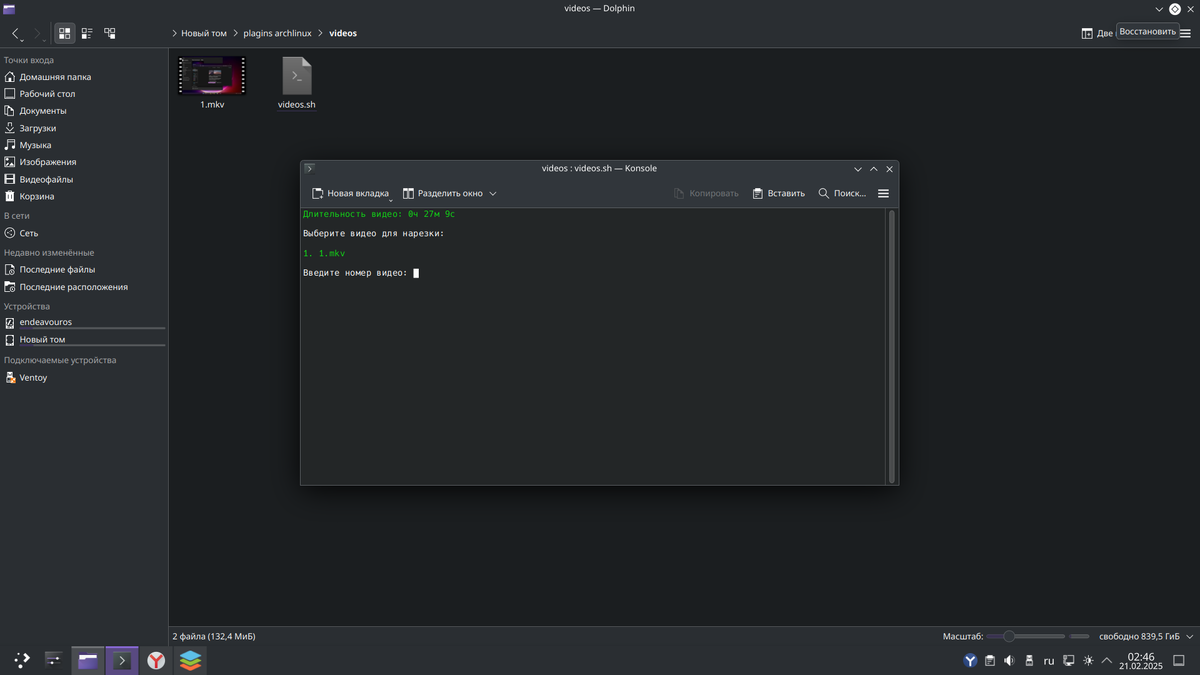The height and width of the screenshot is (675, 1200).
Task: Switch Dolphin to compact view mode
Action: coord(87,33)
